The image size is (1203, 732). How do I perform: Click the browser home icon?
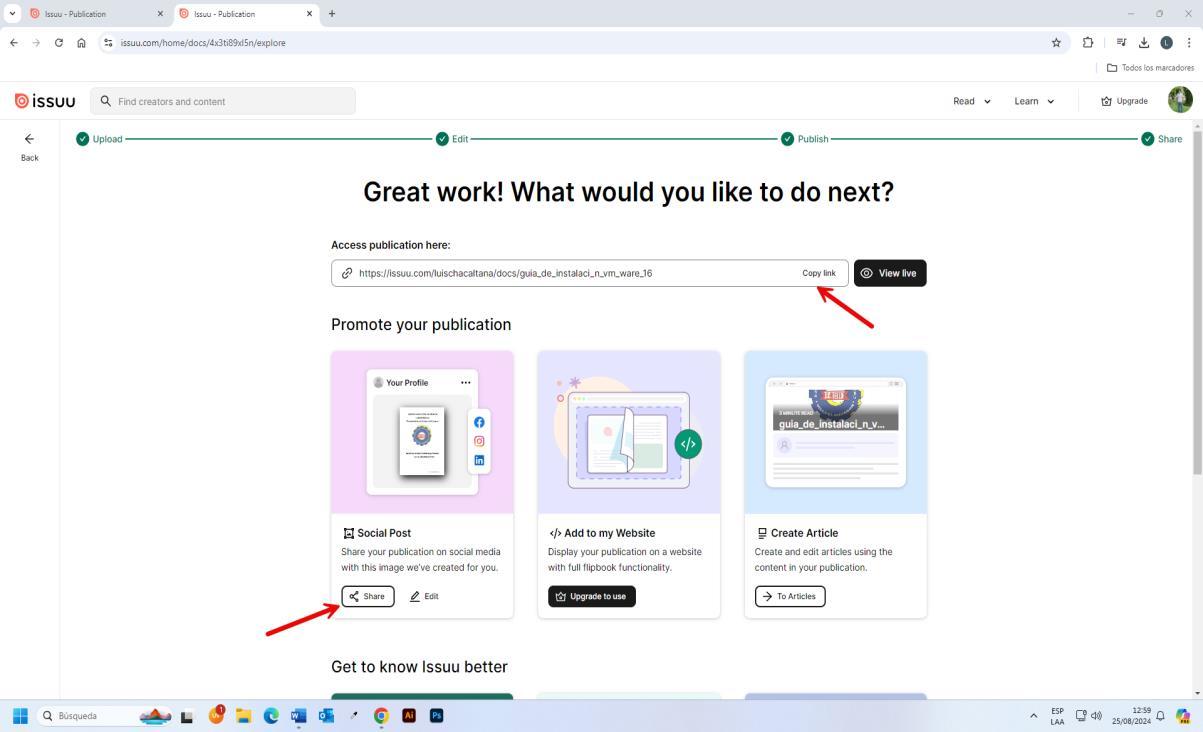coord(81,43)
